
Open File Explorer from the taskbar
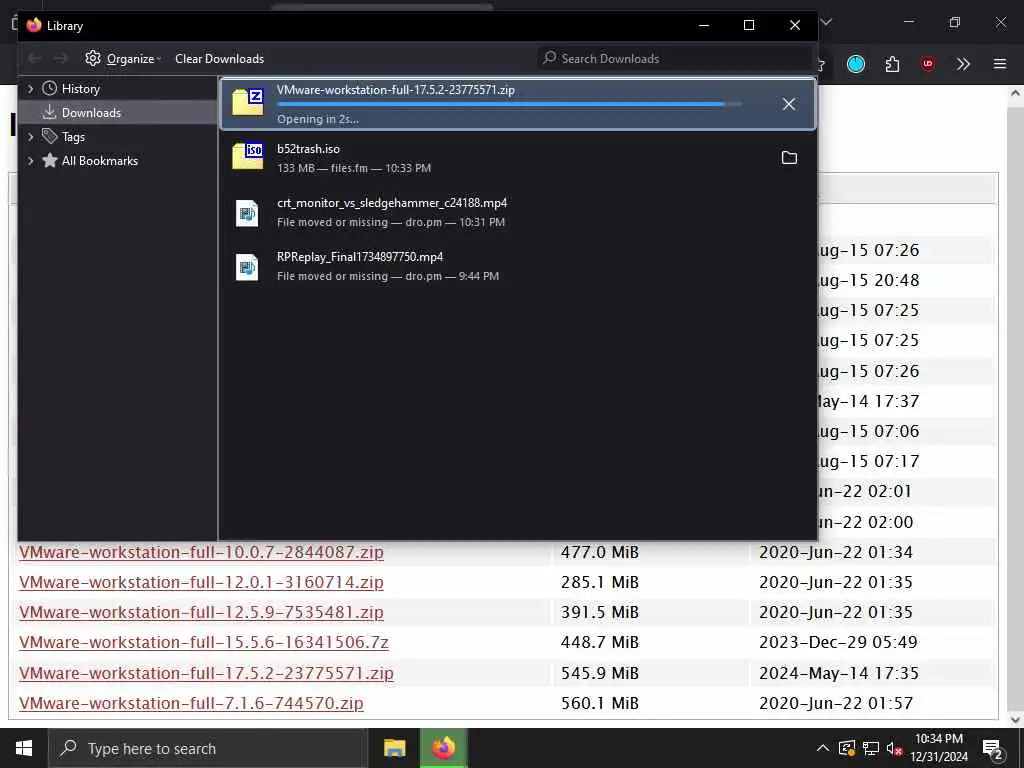(x=394, y=748)
